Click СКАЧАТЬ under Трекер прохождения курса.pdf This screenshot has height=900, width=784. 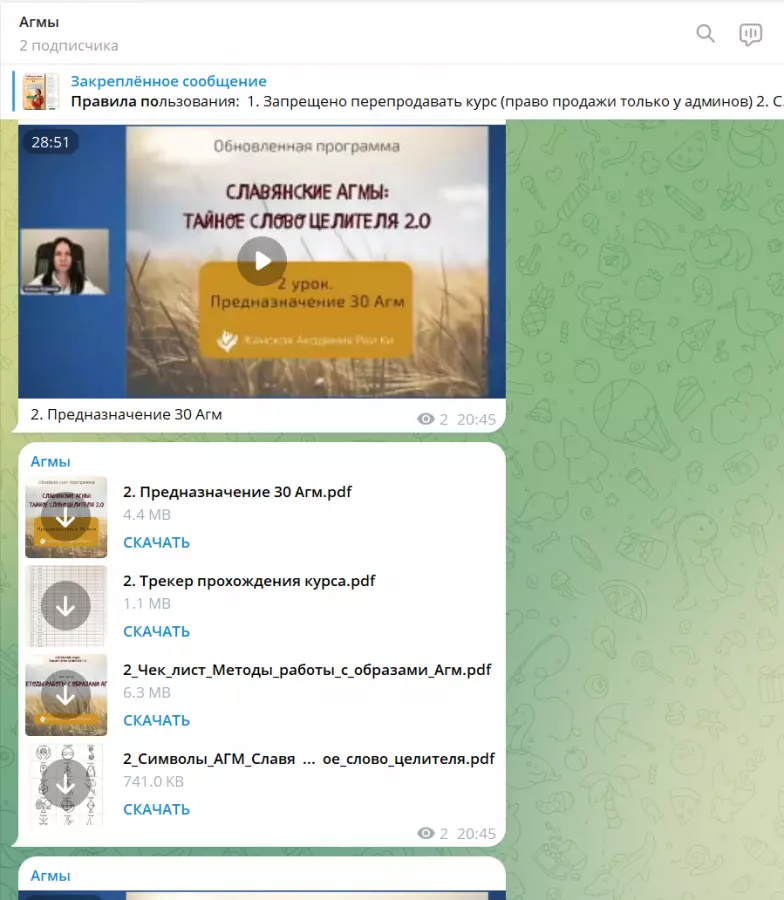point(156,632)
